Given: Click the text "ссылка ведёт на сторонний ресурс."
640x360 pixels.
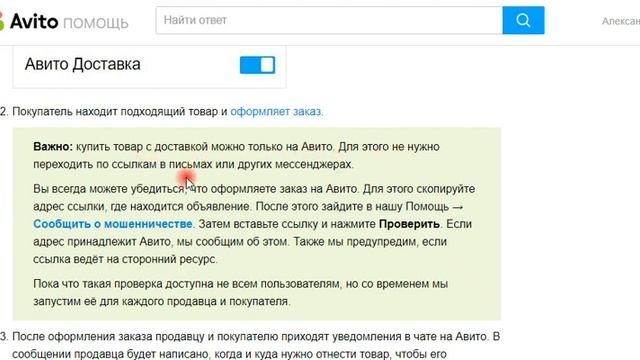Looking at the screenshot, I should 125,259.
